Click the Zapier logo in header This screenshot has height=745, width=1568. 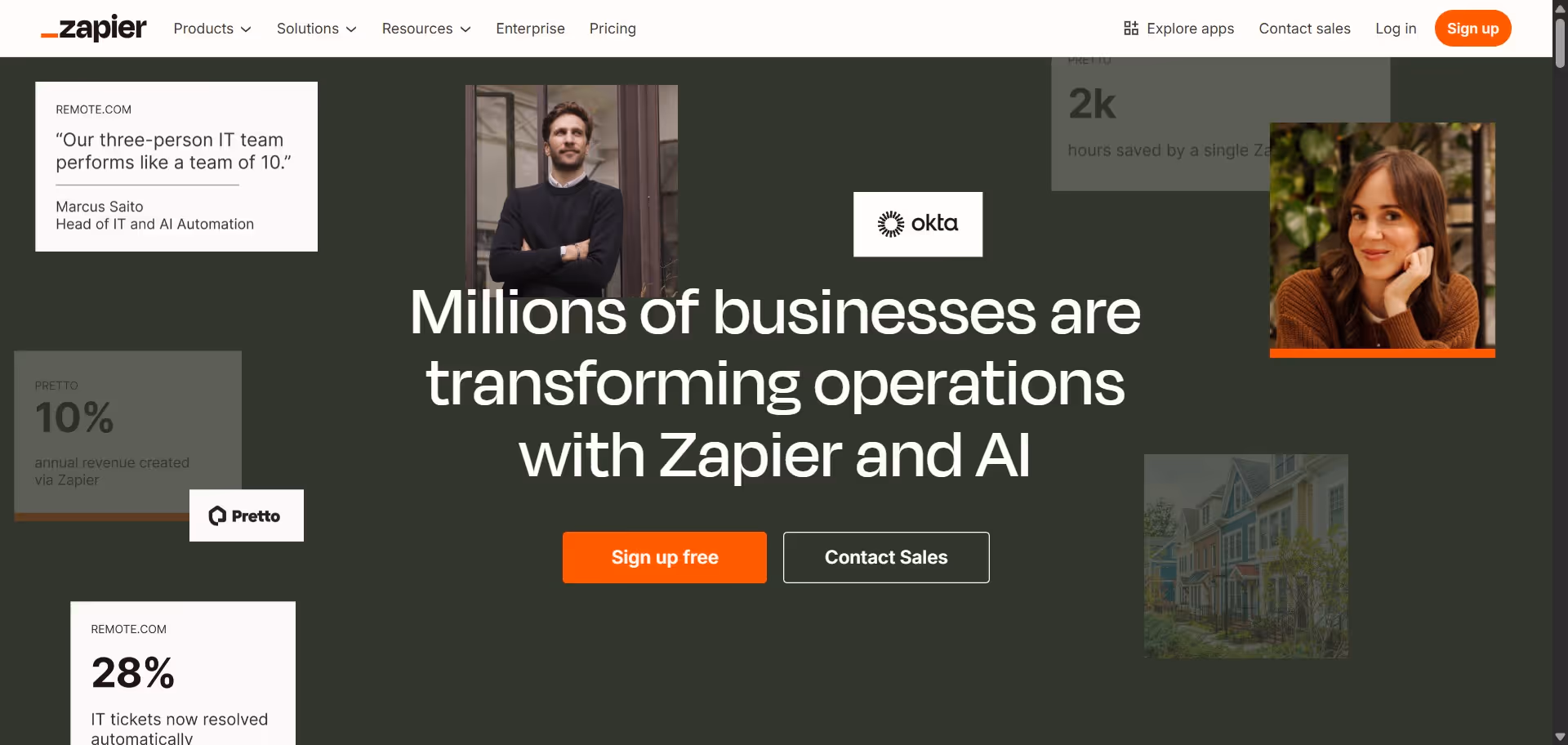[x=94, y=29]
